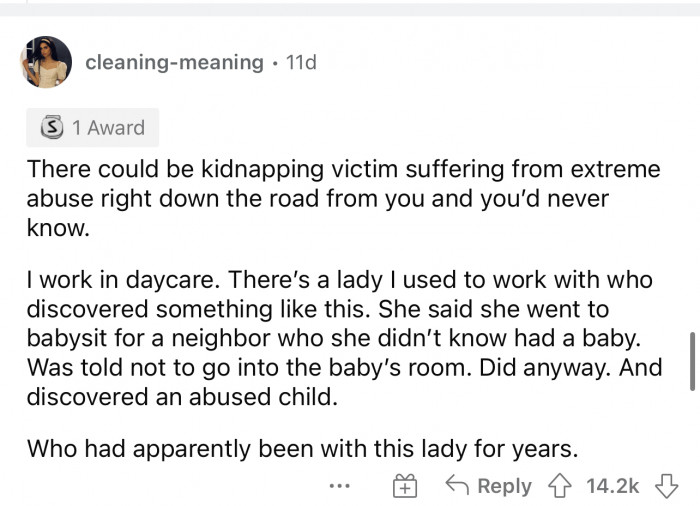
Task: Click the silver coin award icon
Action: pos(52,128)
